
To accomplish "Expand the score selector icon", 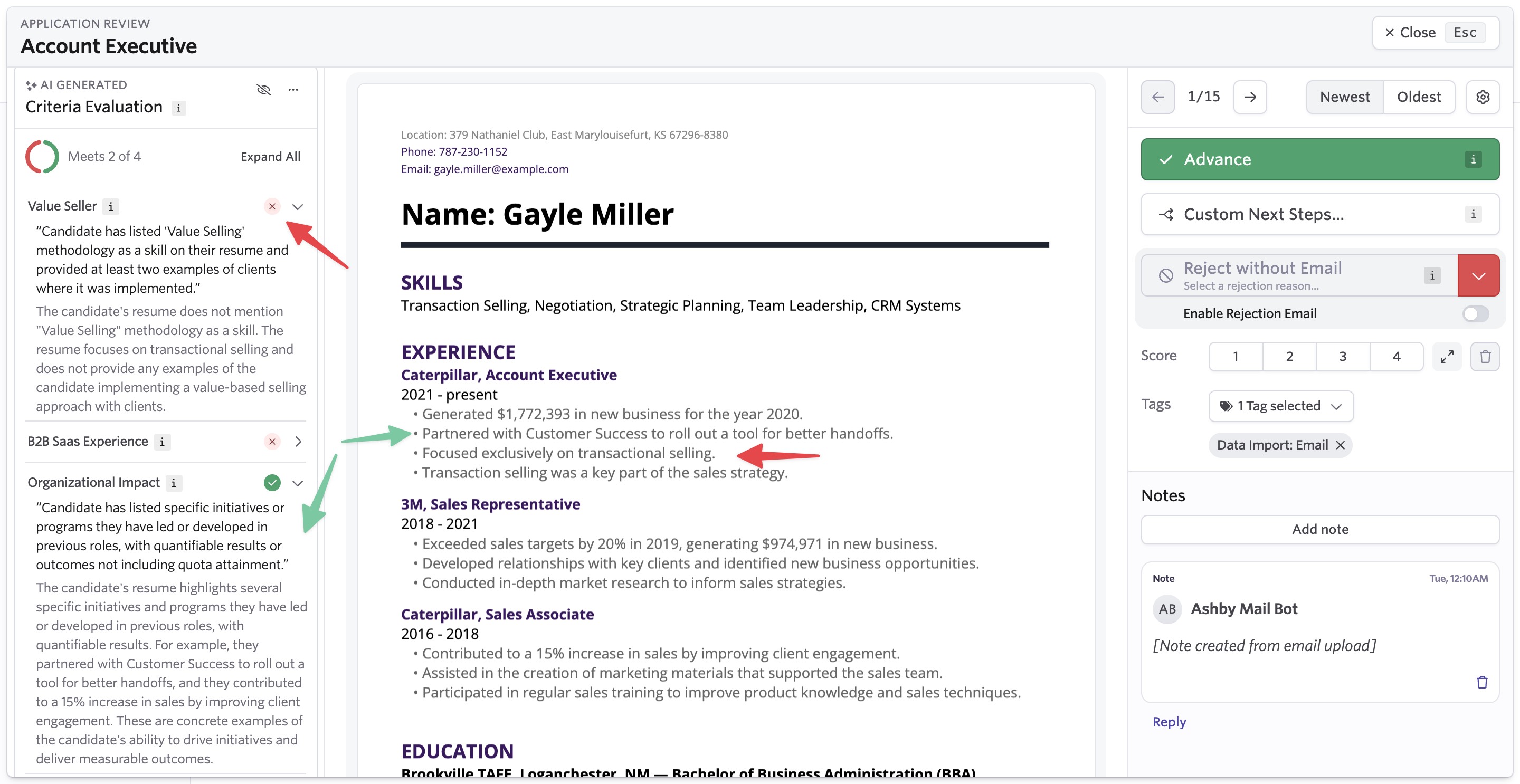I will point(1446,356).
